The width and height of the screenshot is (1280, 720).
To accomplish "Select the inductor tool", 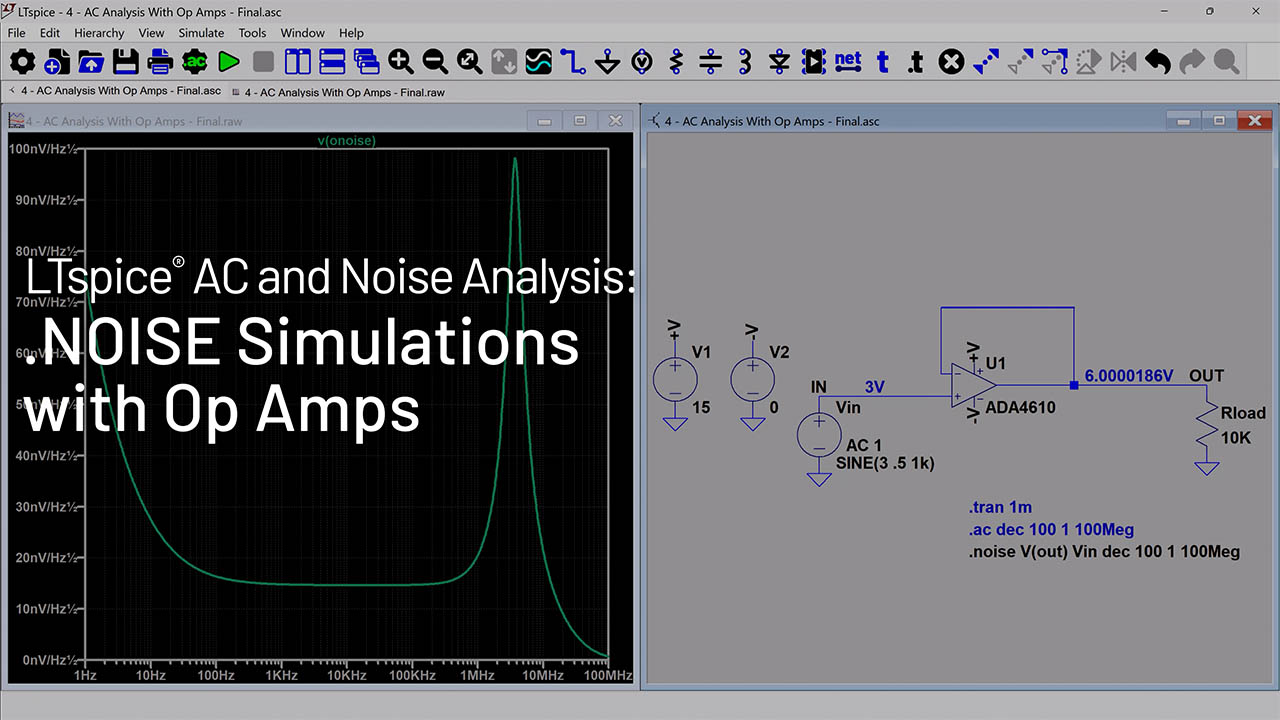I will click(745, 62).
